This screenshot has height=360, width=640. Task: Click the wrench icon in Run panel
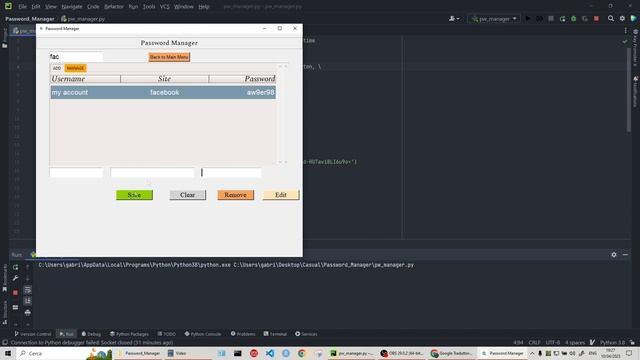click(16, 278)
